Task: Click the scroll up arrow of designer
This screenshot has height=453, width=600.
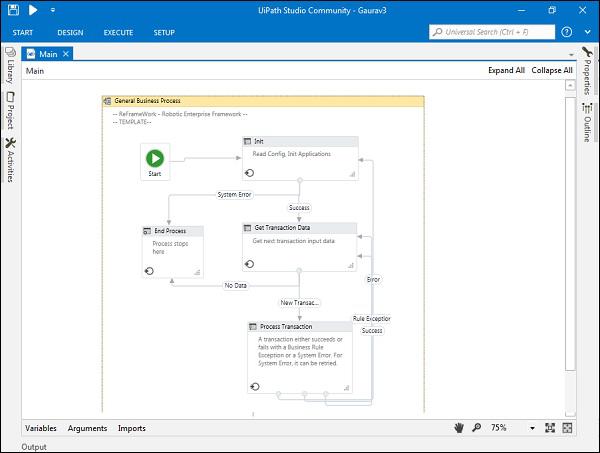Action: [x=570, y=85]
